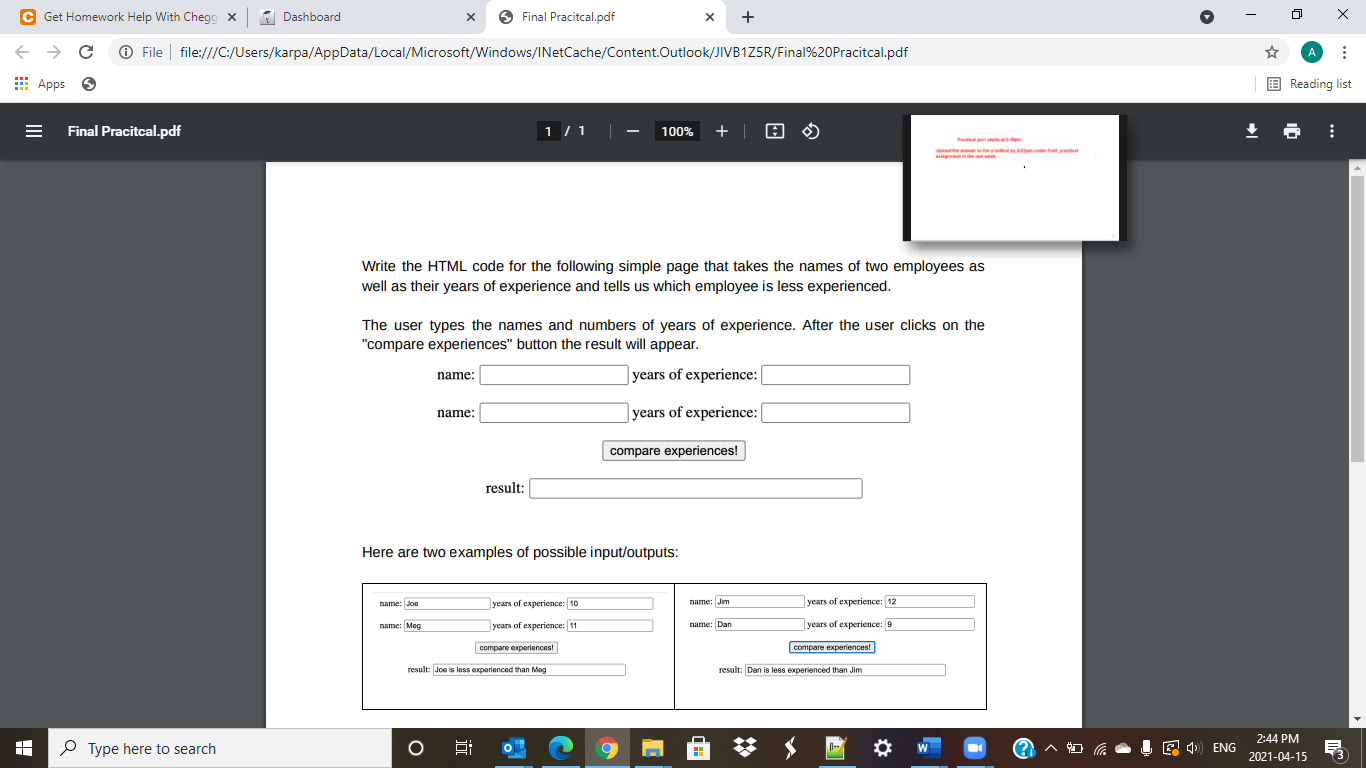The height and width of the screenshot is (768, 1366).
Task: Click the floating picture-in-picture thumbnail window
Action: 1015,177
